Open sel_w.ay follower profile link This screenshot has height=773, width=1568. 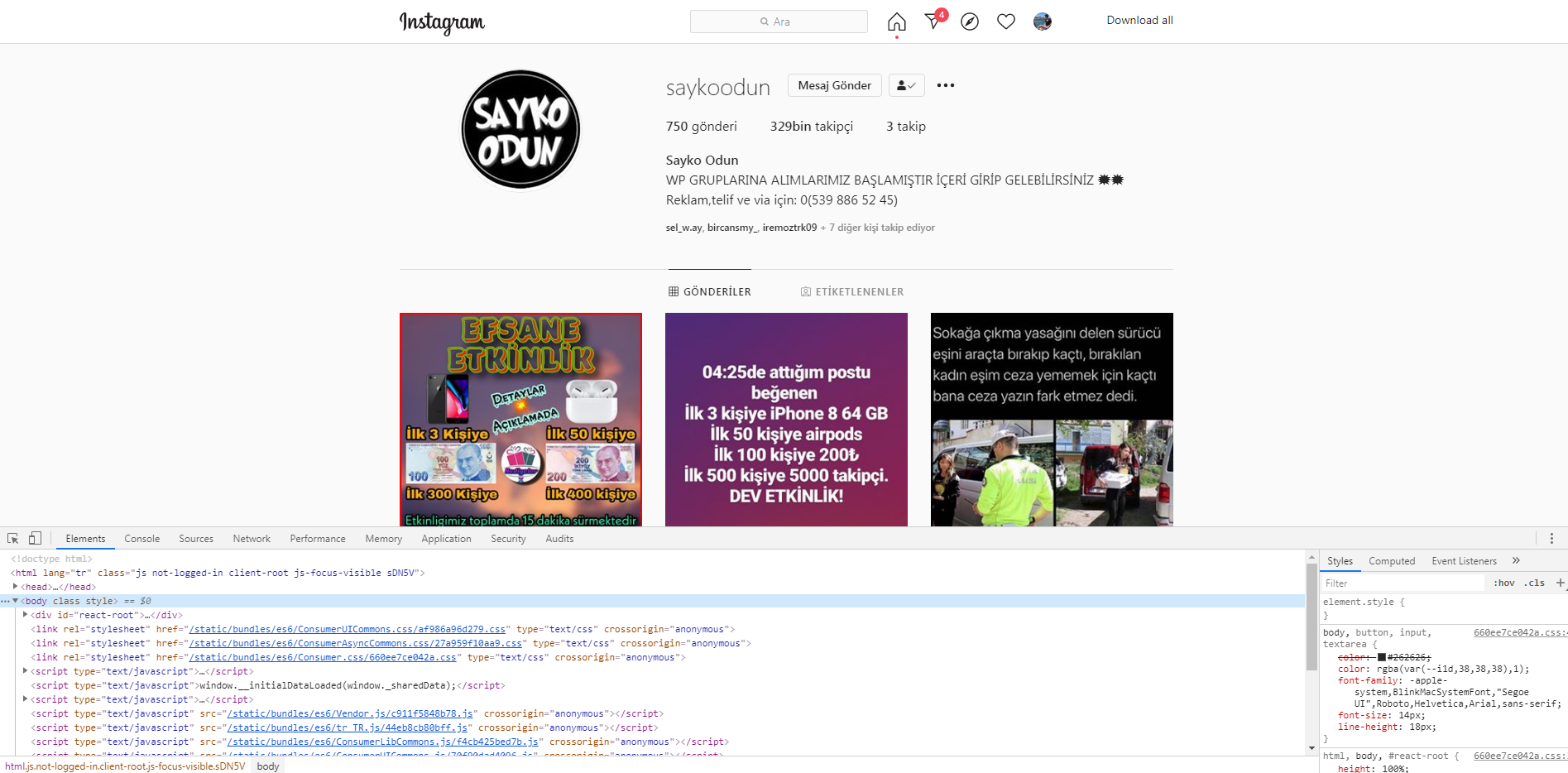[684, 228]
